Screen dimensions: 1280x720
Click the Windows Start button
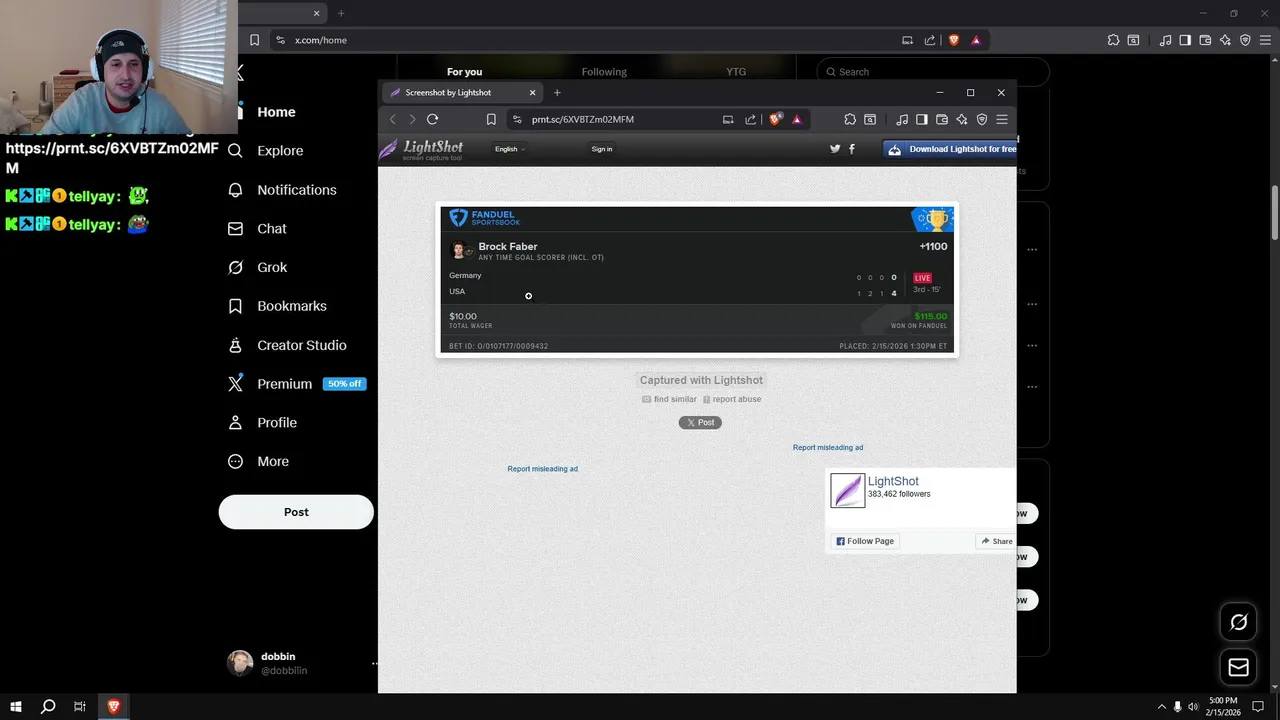coord(16,706)
